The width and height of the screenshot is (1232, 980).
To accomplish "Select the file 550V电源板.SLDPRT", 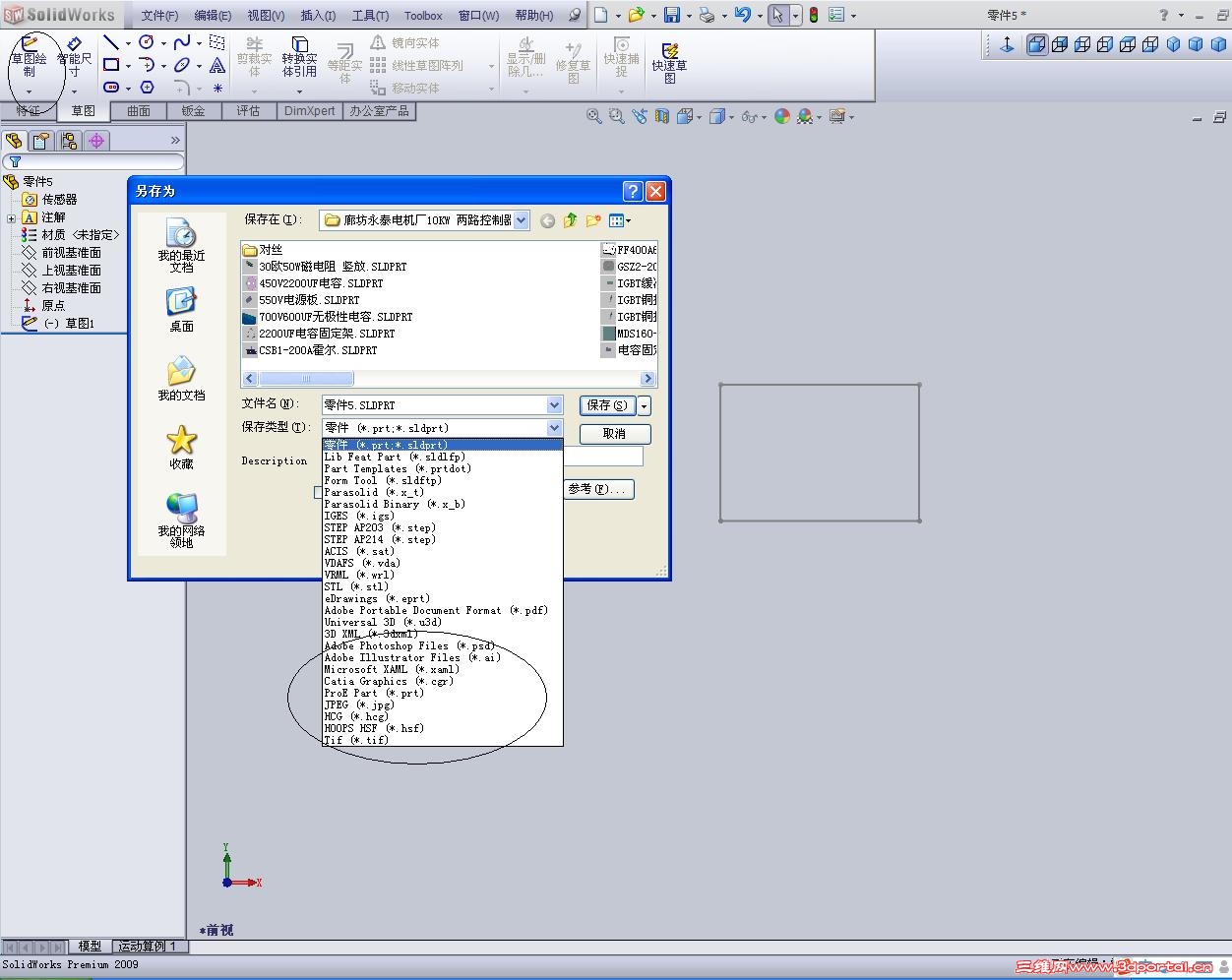I will point(301,300).
